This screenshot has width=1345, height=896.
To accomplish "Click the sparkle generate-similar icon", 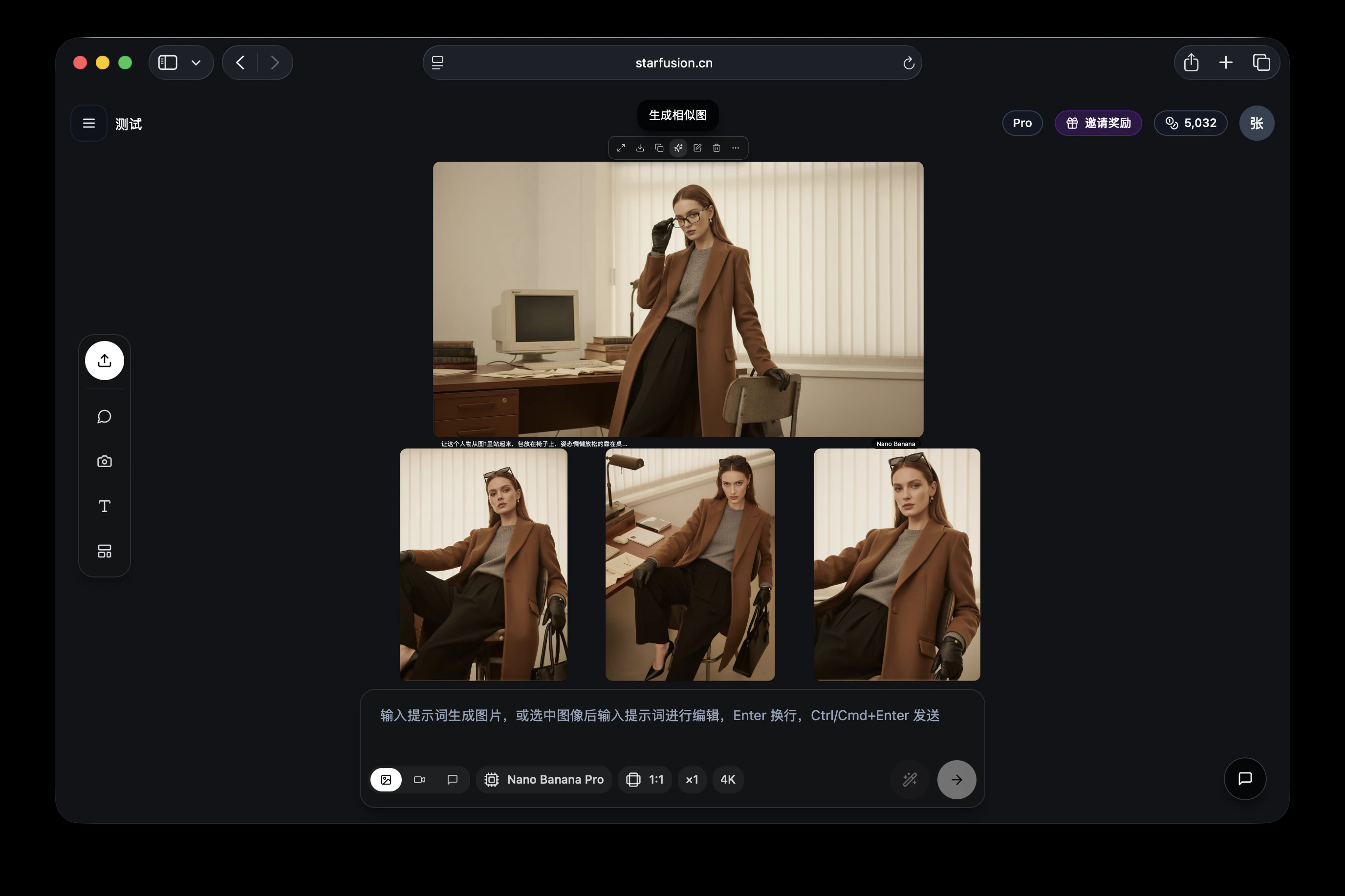I will click(678, 148).
